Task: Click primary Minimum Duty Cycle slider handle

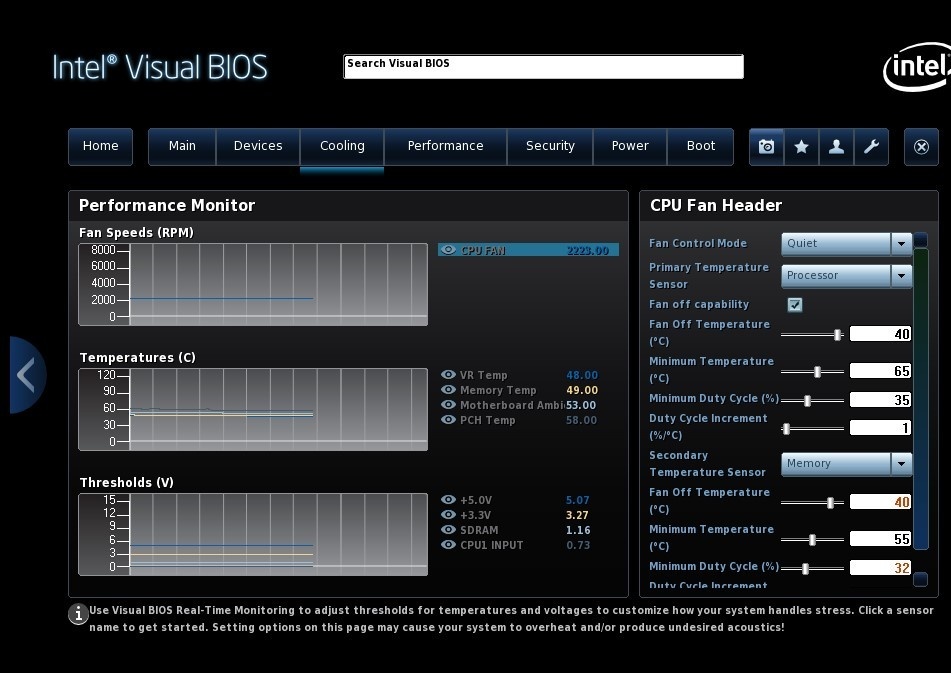Action: [807, 401]
